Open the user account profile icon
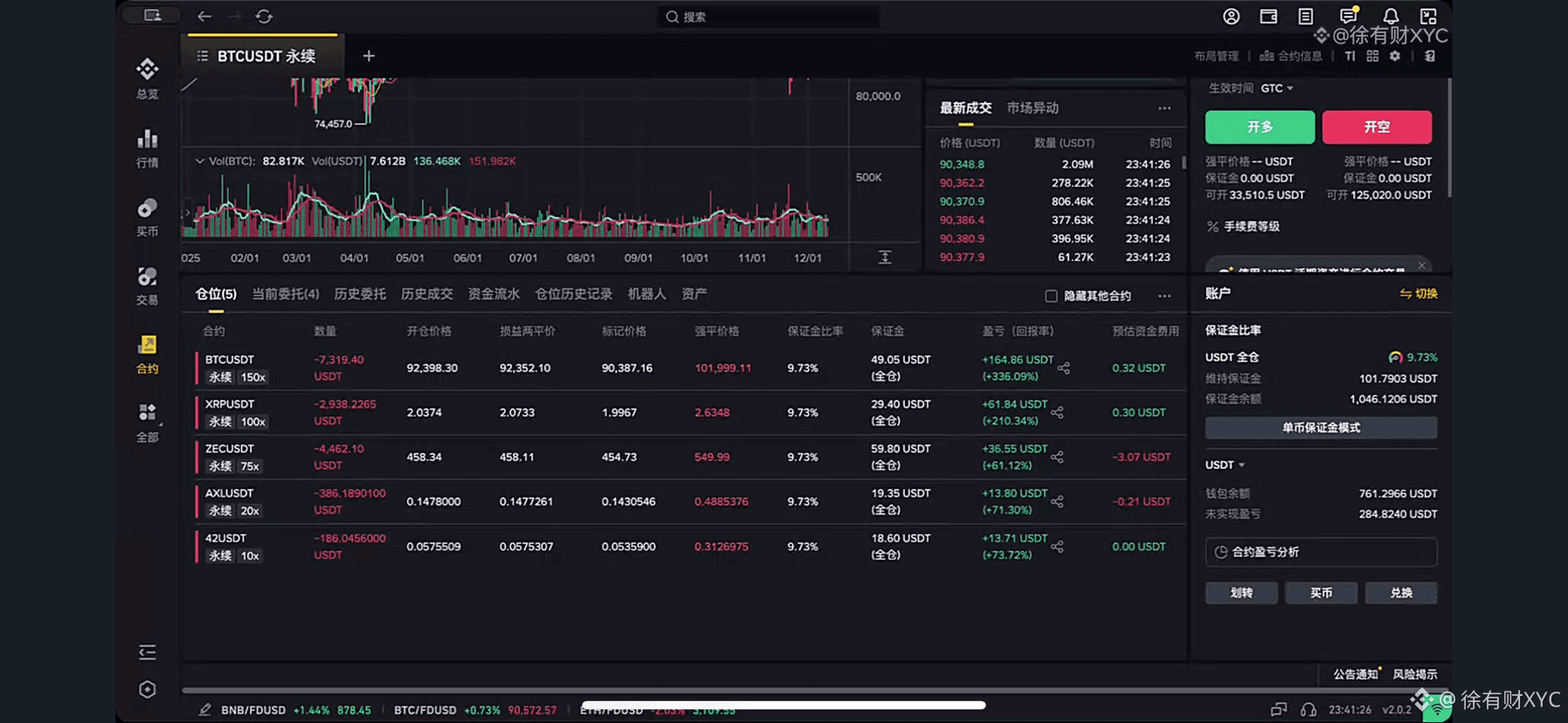Viewport: 1568px width, 723px height. pyautogui.click(x=1231, y=16)
